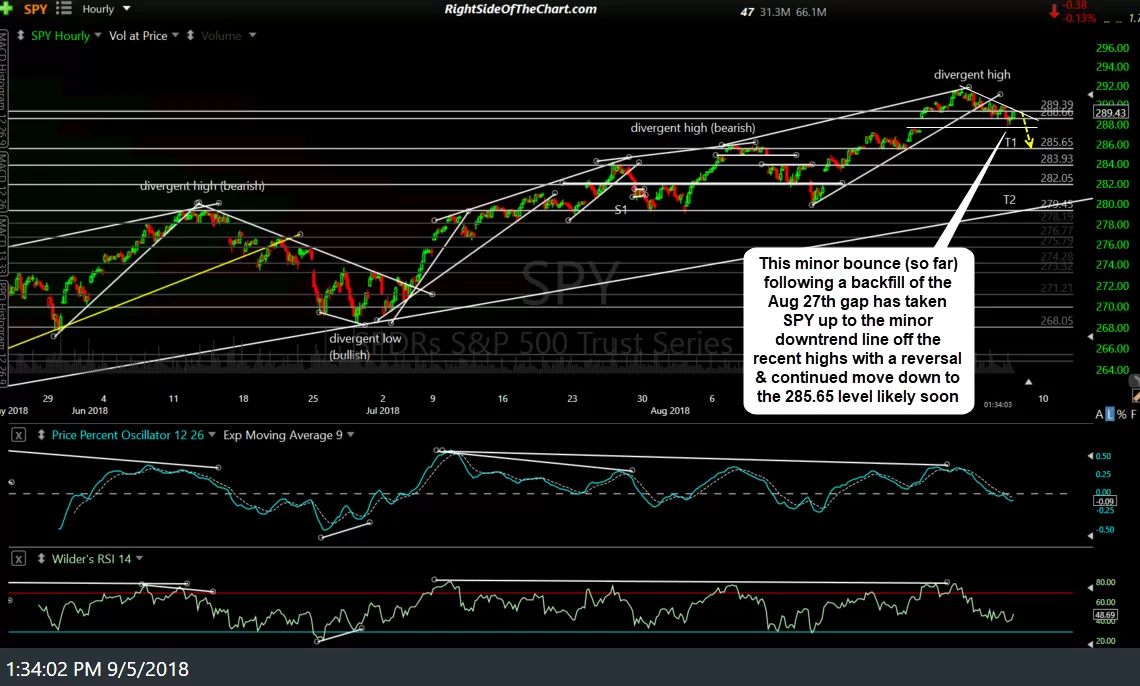Open the SPY Hourly plot dropdown arrow

[97, 35]
